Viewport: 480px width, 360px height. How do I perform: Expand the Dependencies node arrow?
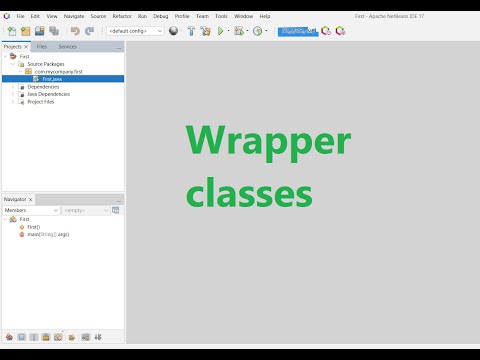(13, 87)
